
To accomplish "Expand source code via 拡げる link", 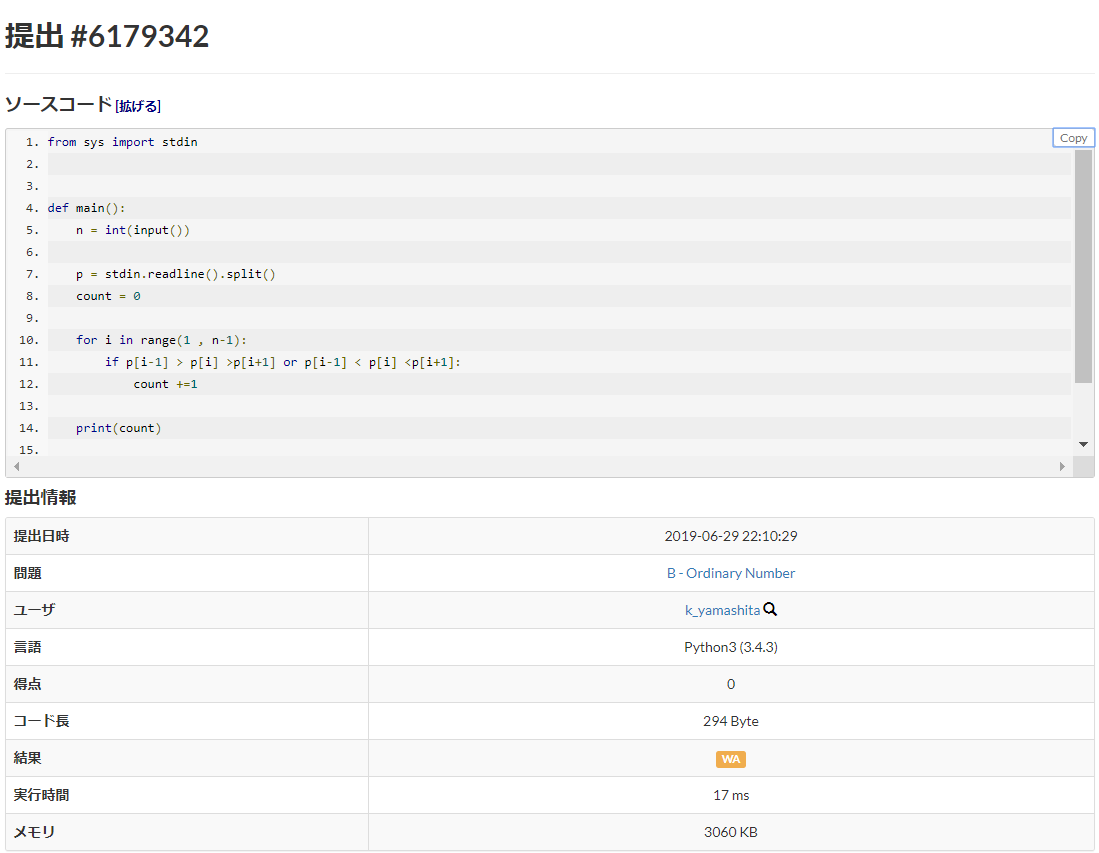I will tap(138, 106).
